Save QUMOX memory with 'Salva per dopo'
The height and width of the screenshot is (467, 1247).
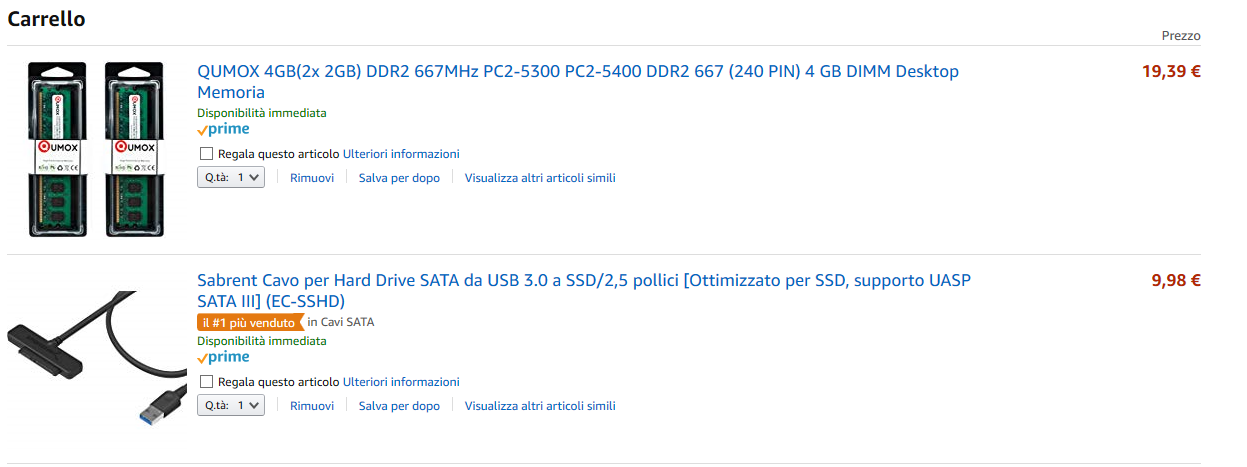pos(399,178)
